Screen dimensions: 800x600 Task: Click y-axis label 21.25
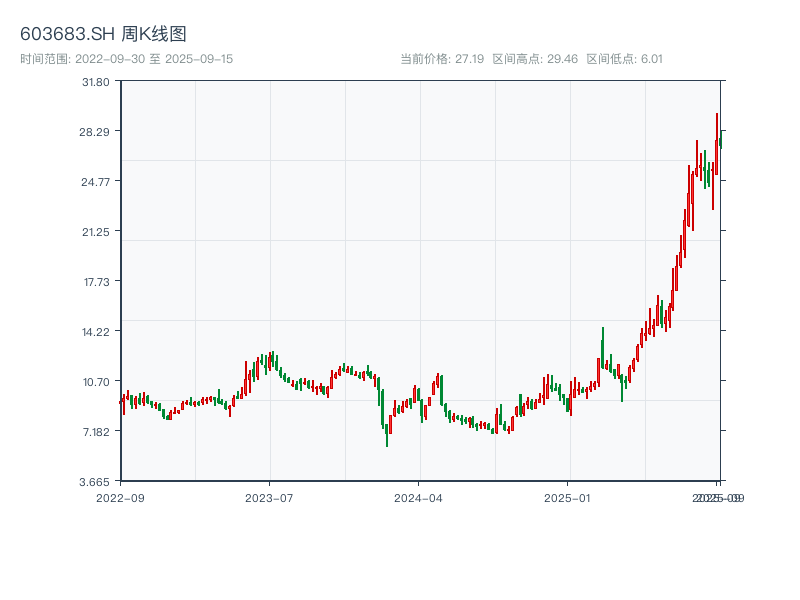(96, 232)
